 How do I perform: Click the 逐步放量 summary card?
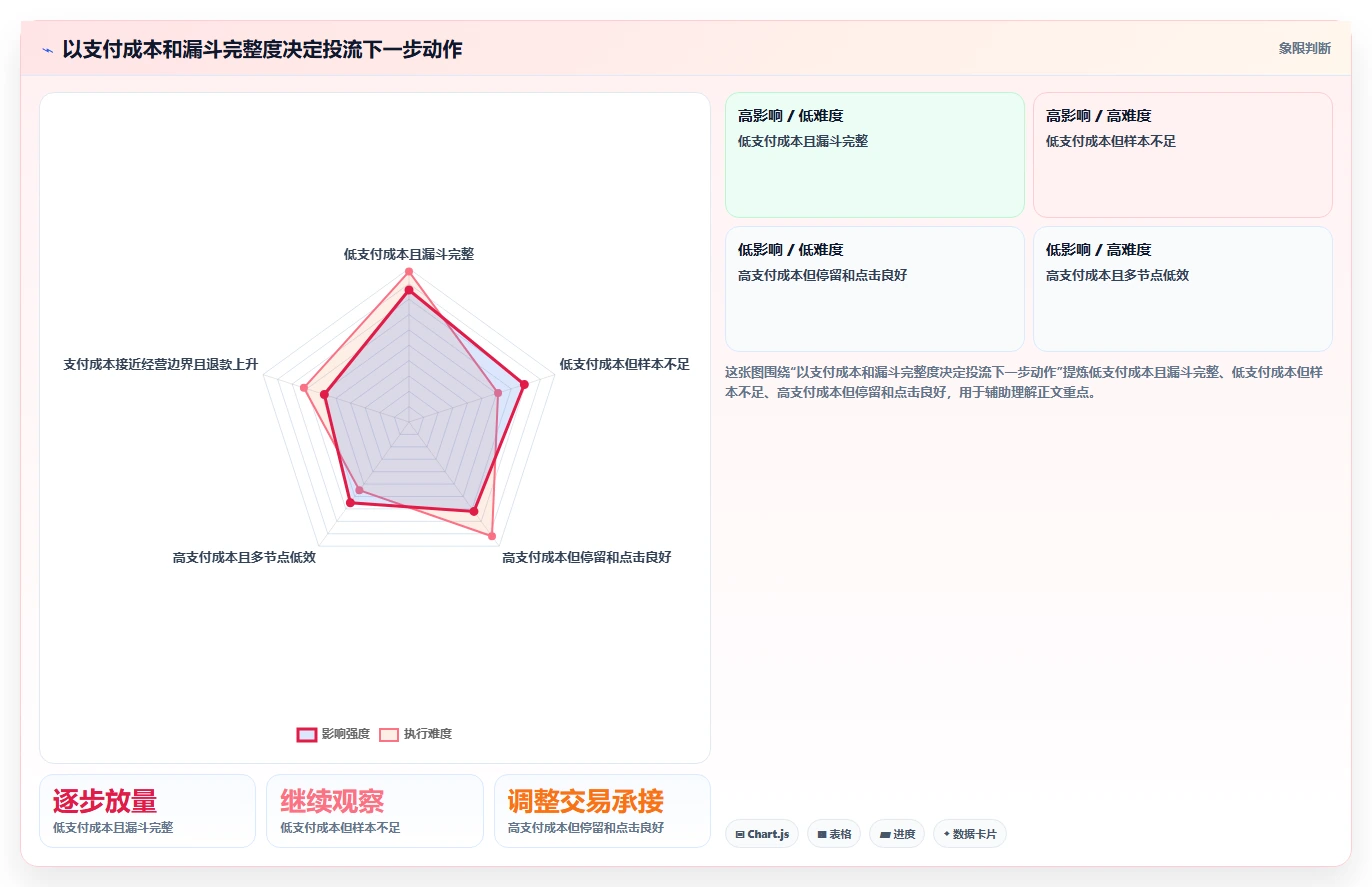tap(147, 811)
